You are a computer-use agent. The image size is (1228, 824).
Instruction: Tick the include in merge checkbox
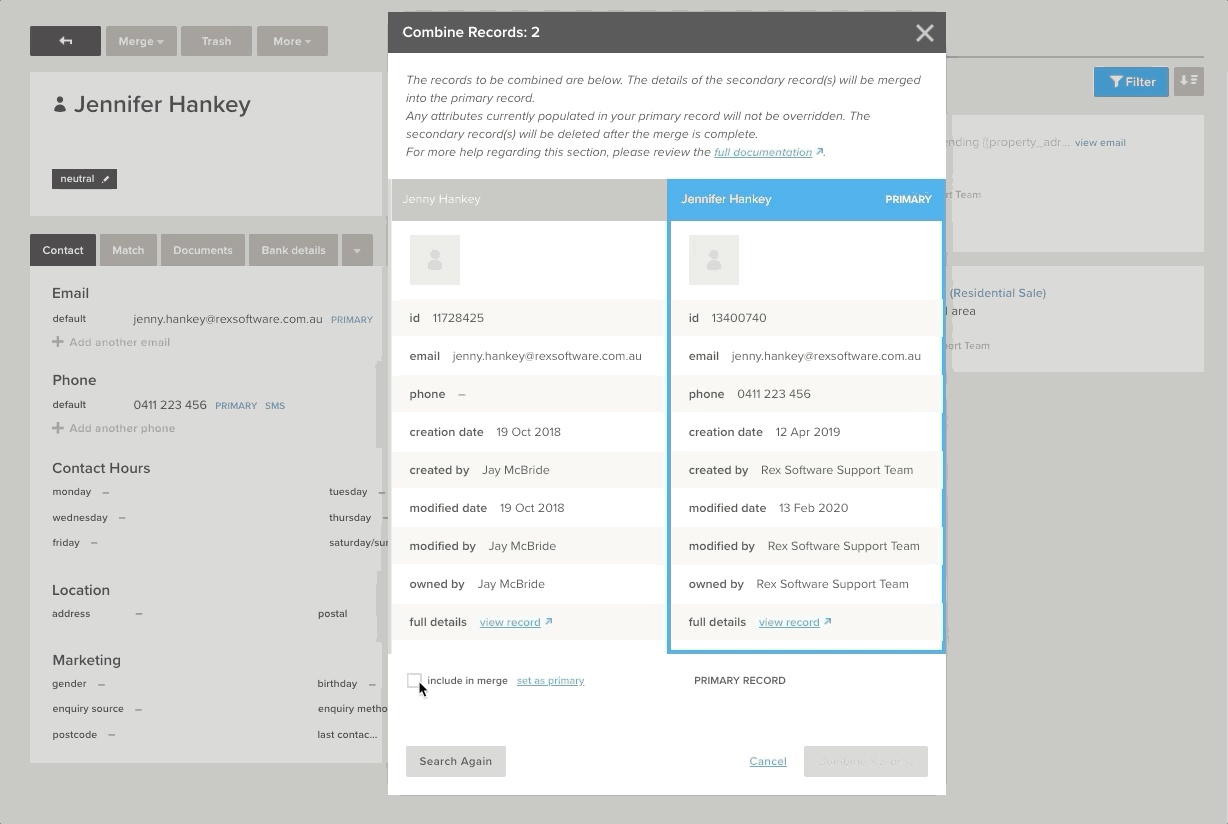pyautogui.click(x=414, y=681)
